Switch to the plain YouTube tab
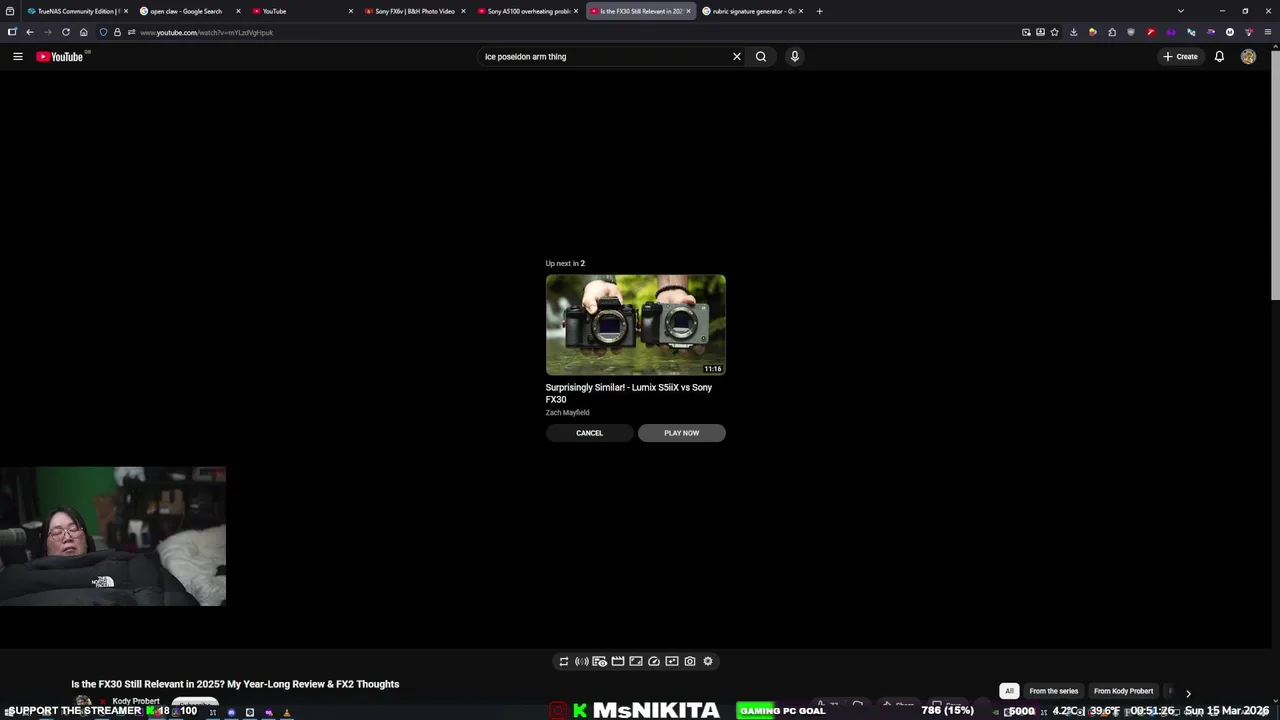The image size is (1280, 720). [300, 11]
